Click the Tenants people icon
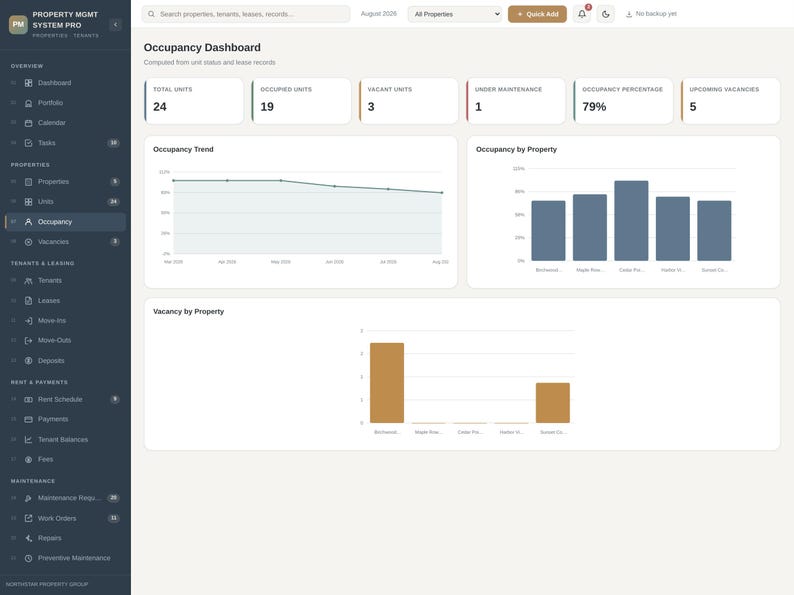The height and width of the screenshot is (595, 794). point(28,281)
